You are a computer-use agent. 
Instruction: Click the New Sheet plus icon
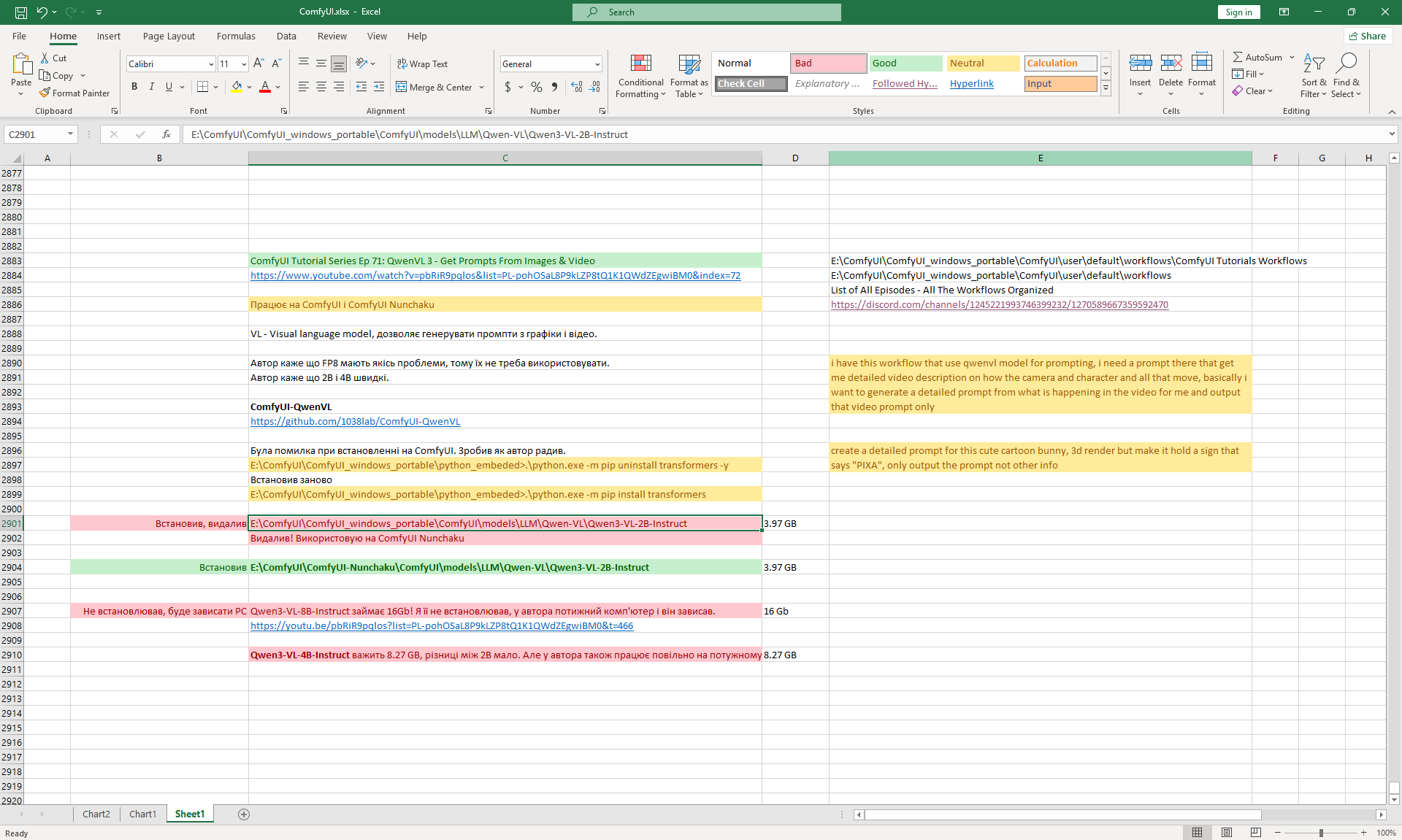point(244,814)
